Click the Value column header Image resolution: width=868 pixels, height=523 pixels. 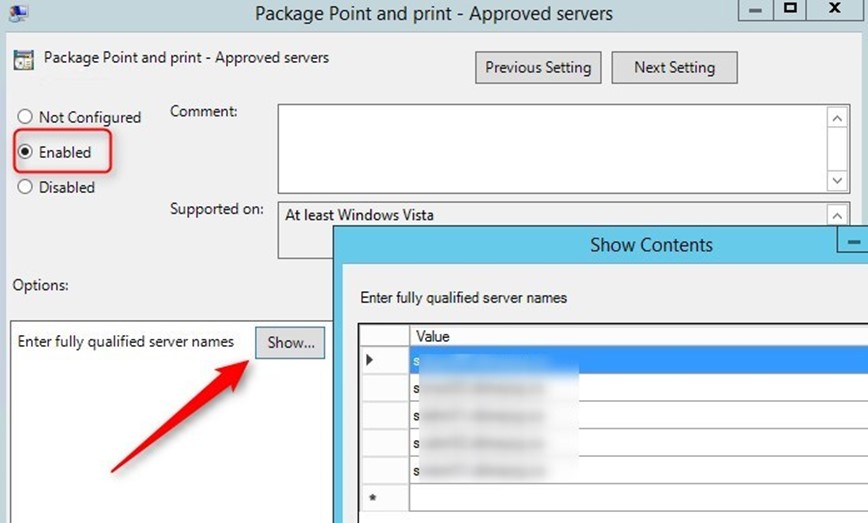click(x=639, y=336)
